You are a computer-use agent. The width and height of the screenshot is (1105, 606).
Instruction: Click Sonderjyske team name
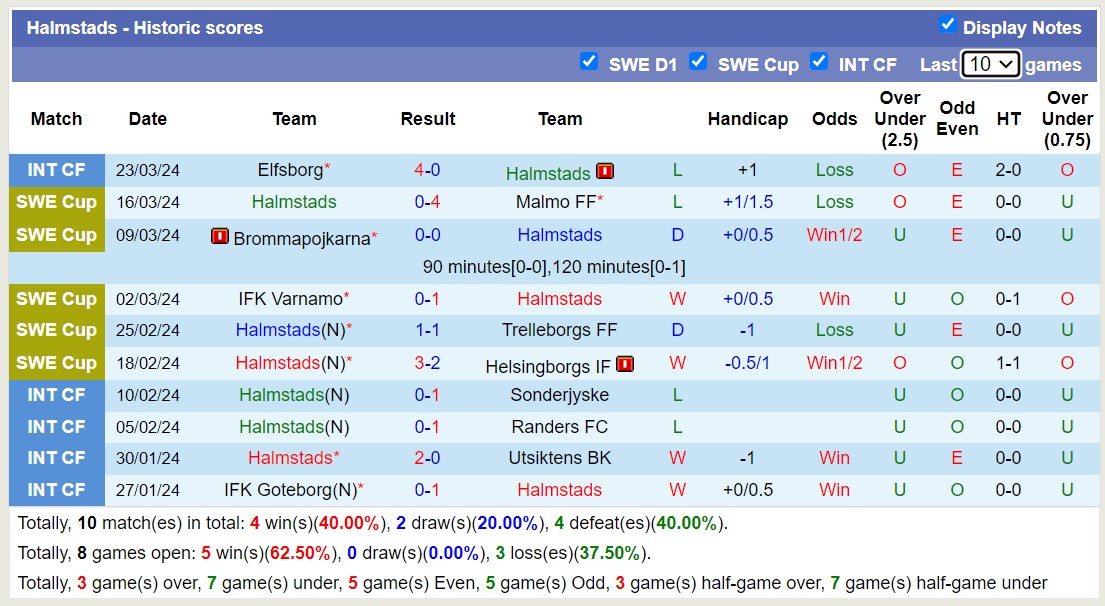coord(559,395)
